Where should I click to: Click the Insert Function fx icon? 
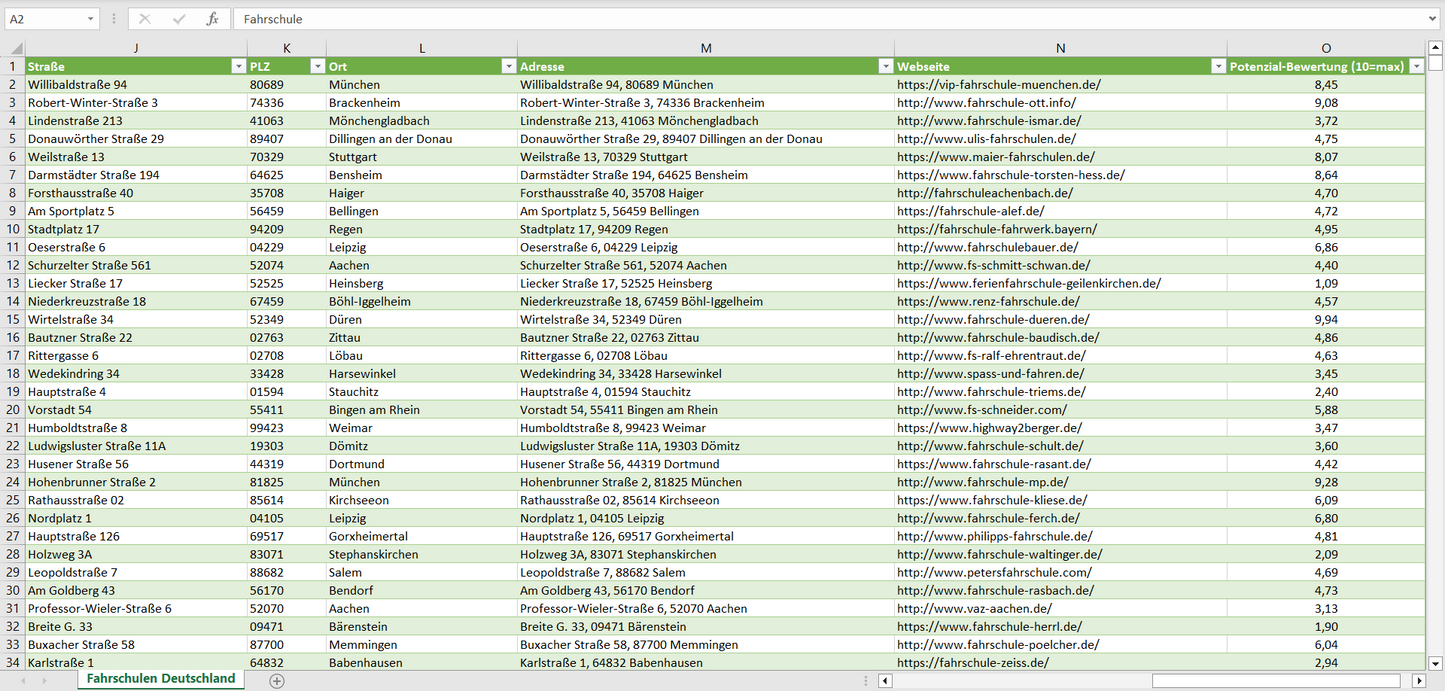(x=212, y=19)
